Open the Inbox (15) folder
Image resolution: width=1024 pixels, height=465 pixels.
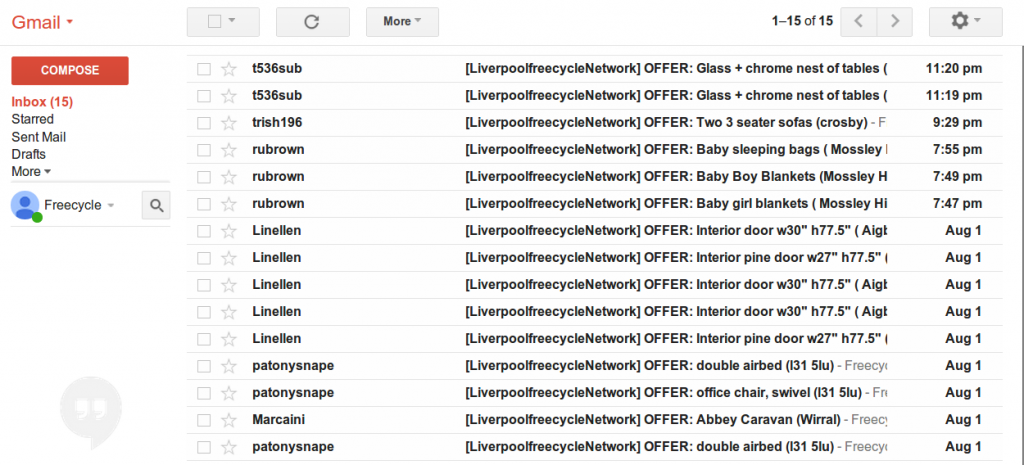[42, 102]
